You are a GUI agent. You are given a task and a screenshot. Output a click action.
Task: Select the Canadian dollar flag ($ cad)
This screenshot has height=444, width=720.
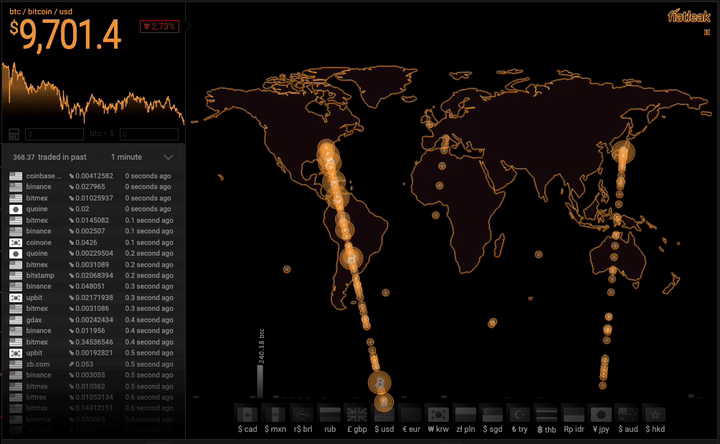(x=247, y=413)
